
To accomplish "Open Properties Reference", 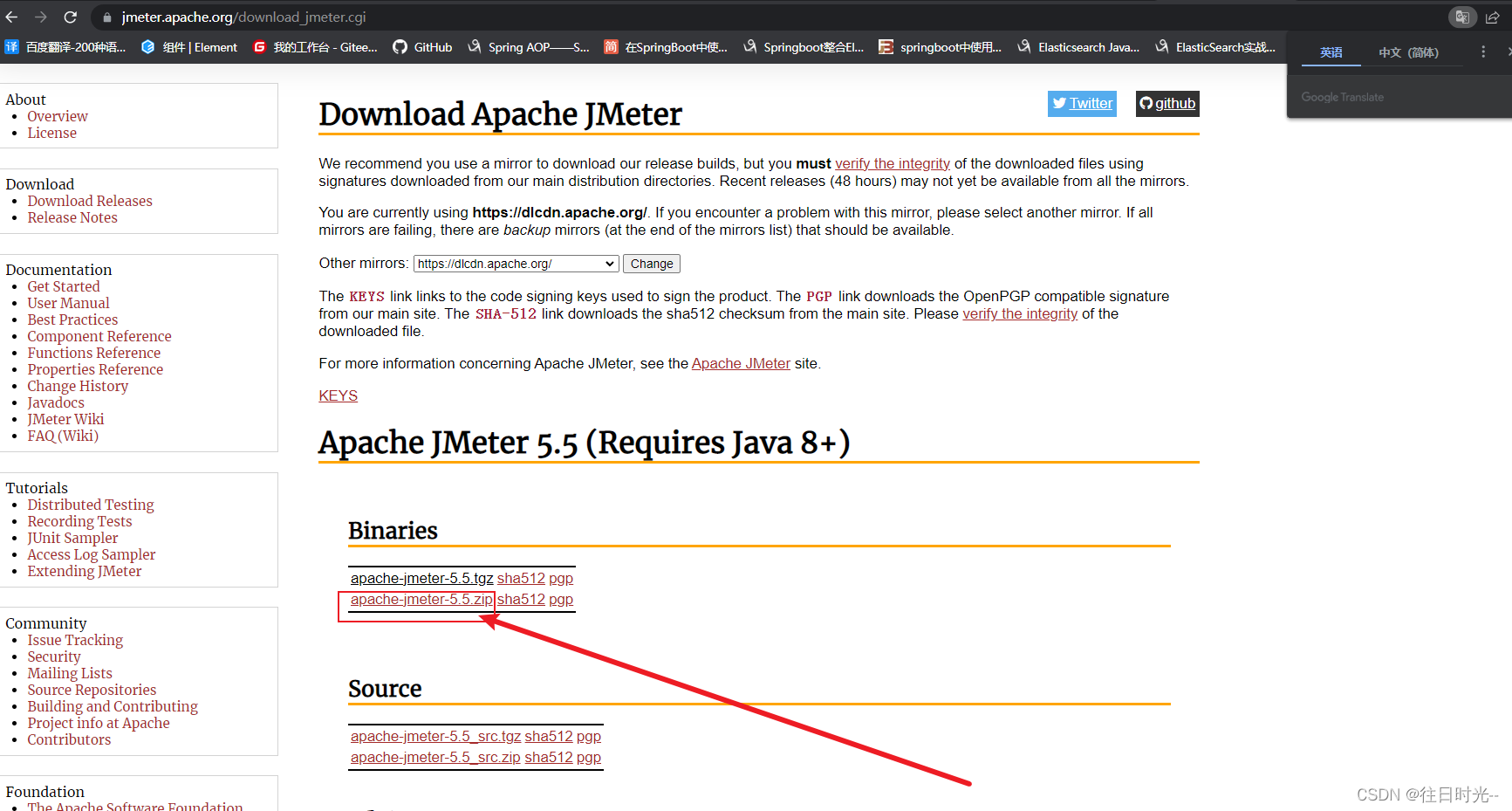I will point(95,369).
